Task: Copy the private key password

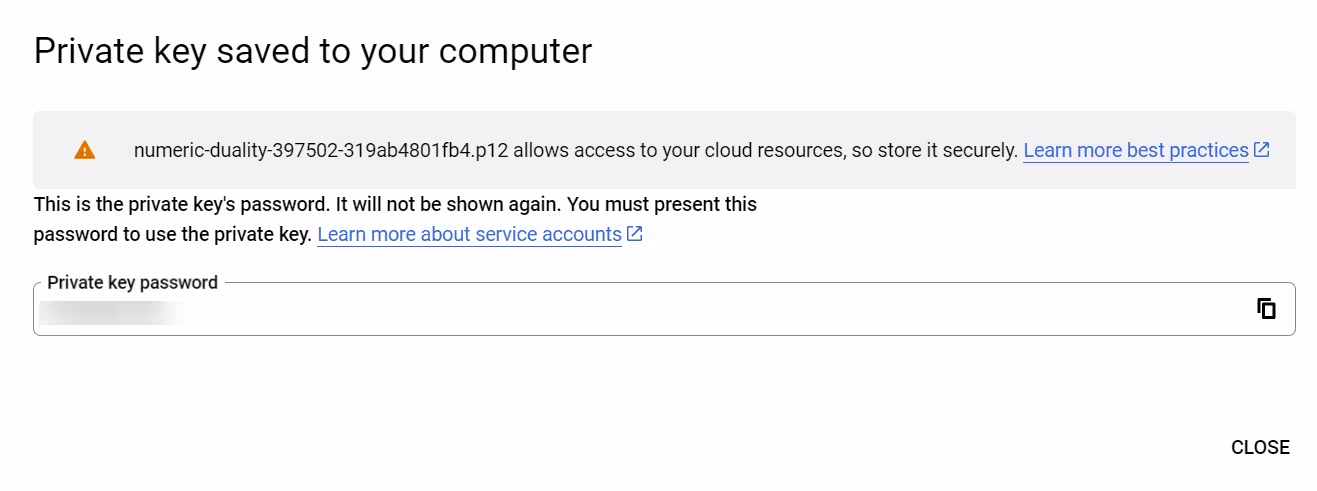Action: (x=1266, y=309)
